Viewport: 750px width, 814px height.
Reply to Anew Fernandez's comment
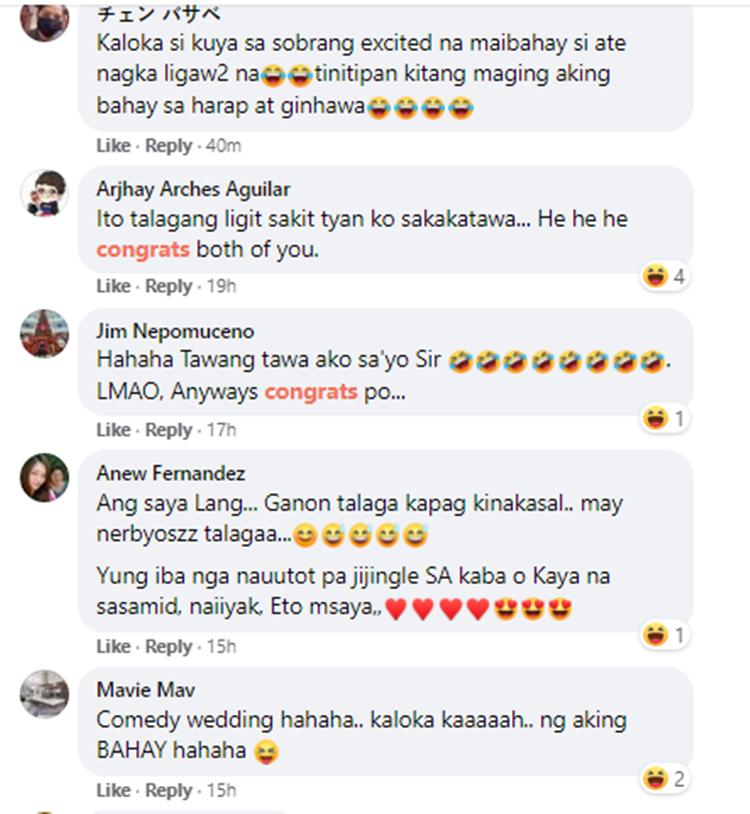169,646
